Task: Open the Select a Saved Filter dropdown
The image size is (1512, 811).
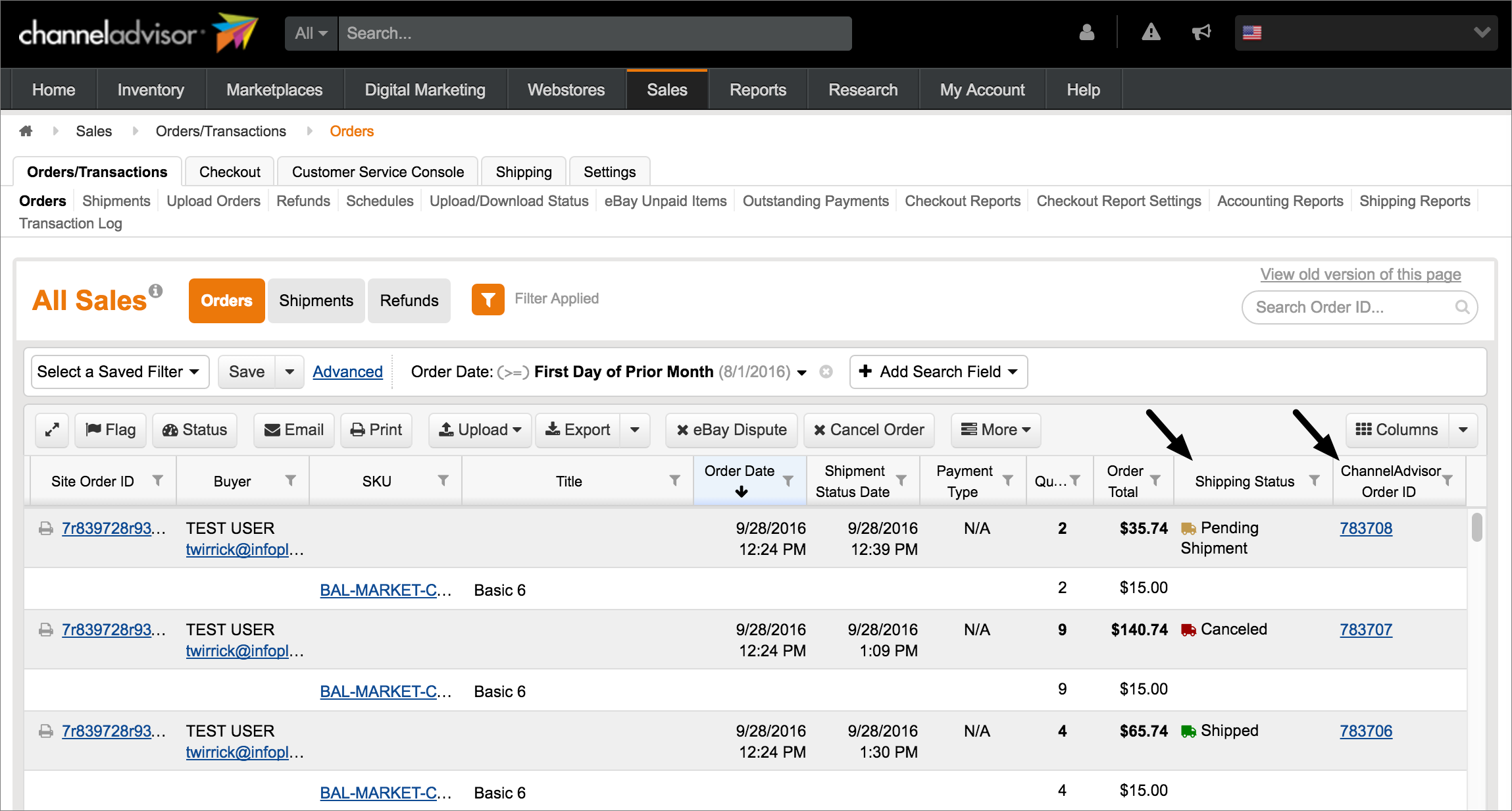Action: click(120, 372)
